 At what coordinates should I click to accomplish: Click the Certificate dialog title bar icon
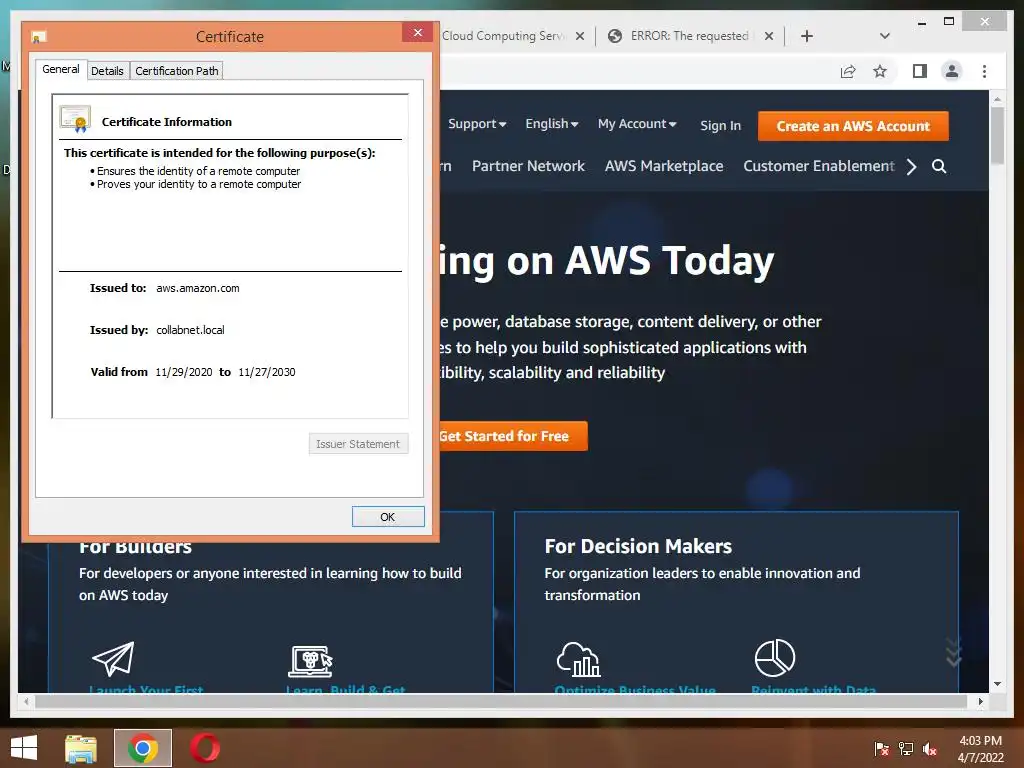point(39,37)
